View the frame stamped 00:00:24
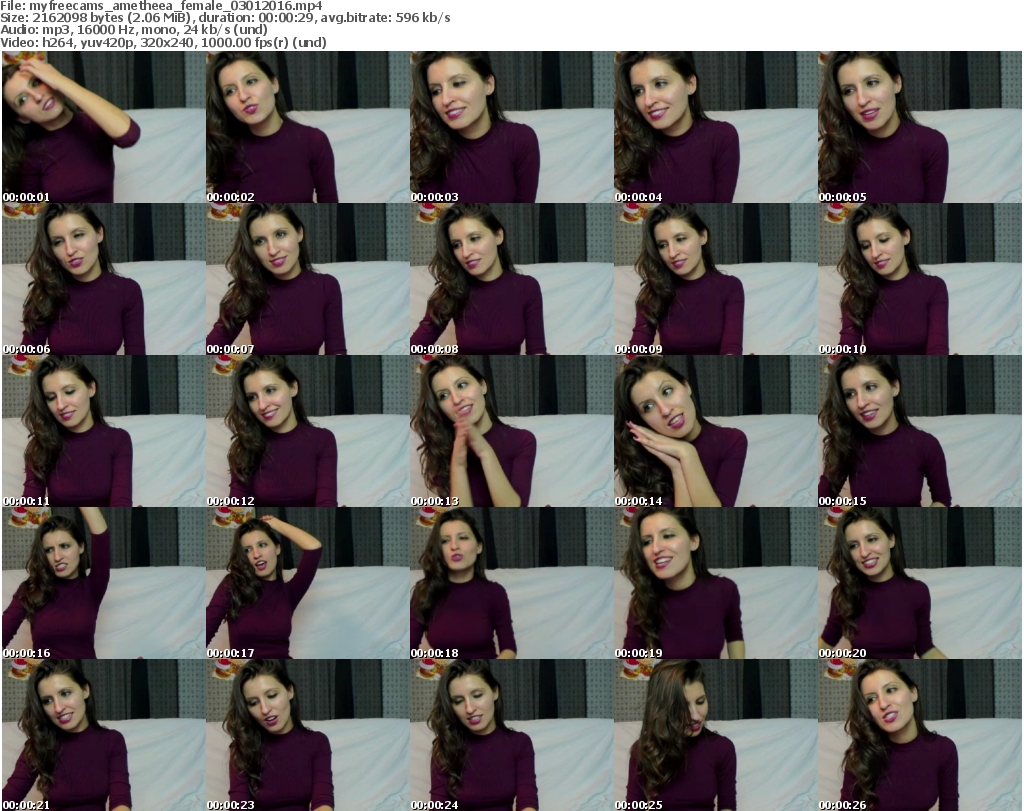 (x=511, y=735)
